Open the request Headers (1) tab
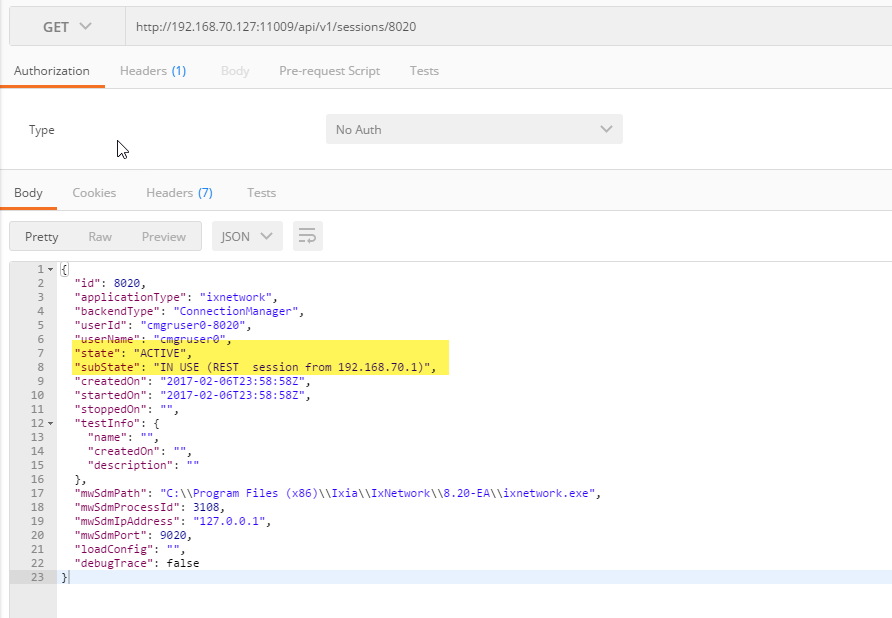892x618 pixels. point(153,71)
